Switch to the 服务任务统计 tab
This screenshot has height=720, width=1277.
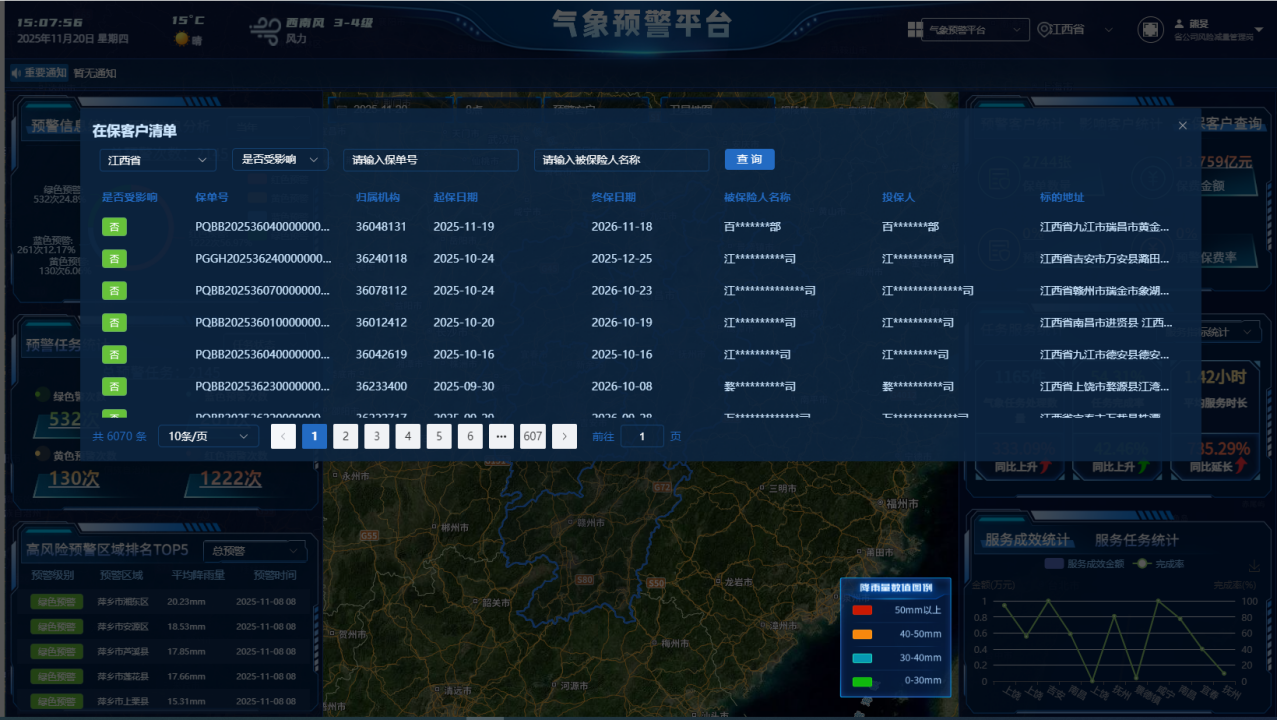click(x=1136, y=540)
